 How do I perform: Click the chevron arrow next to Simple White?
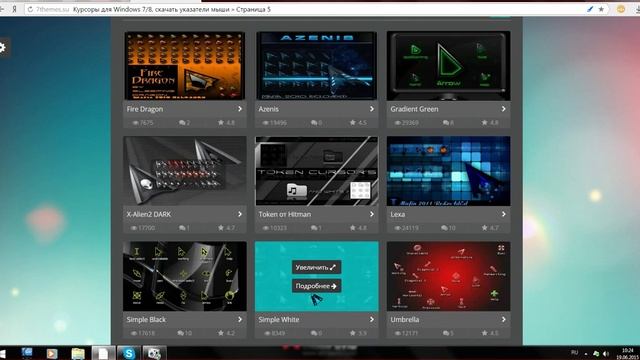pos(372,320)
